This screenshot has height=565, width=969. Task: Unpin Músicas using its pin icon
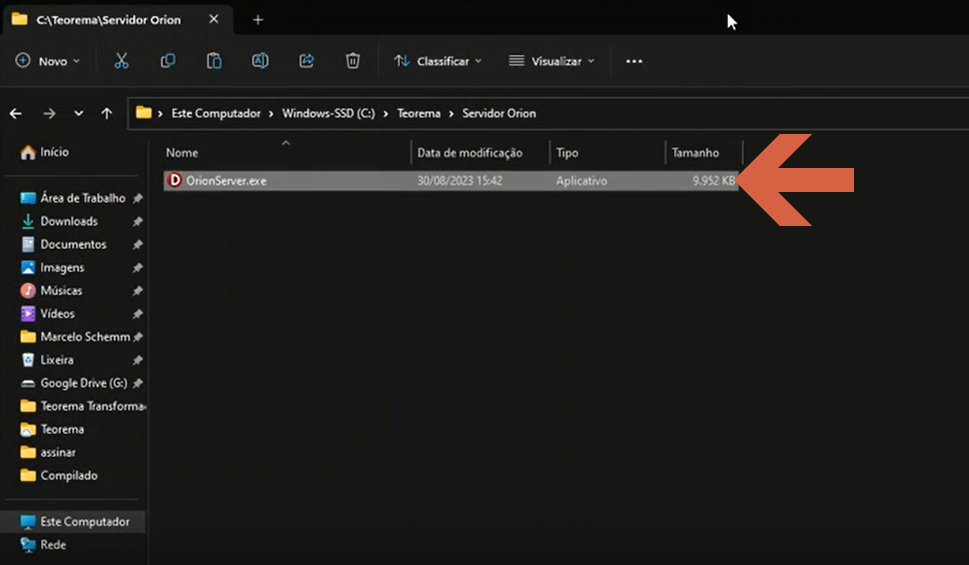(x=137, y=291)
